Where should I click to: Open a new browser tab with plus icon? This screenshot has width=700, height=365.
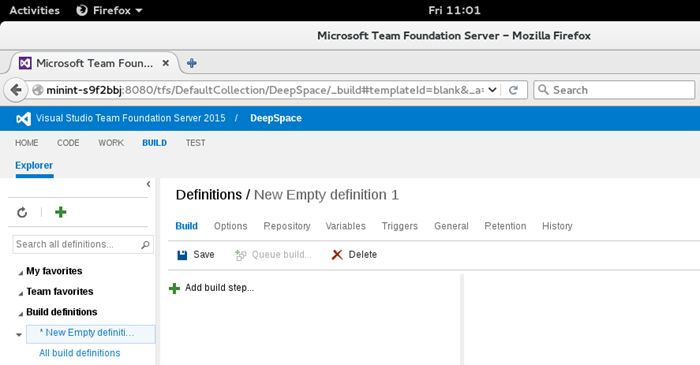click(x=192, y=63)
